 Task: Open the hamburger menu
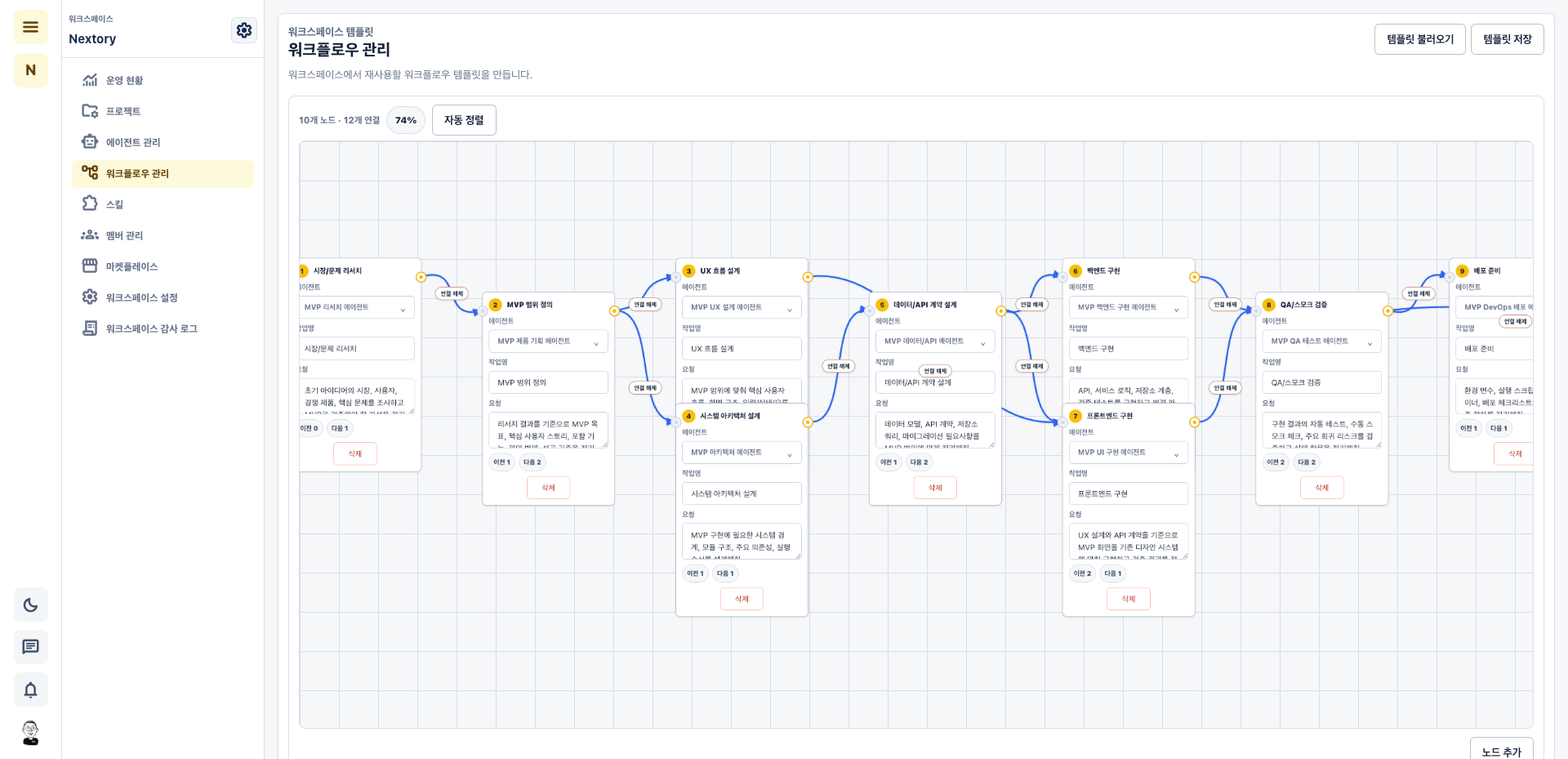30,27
